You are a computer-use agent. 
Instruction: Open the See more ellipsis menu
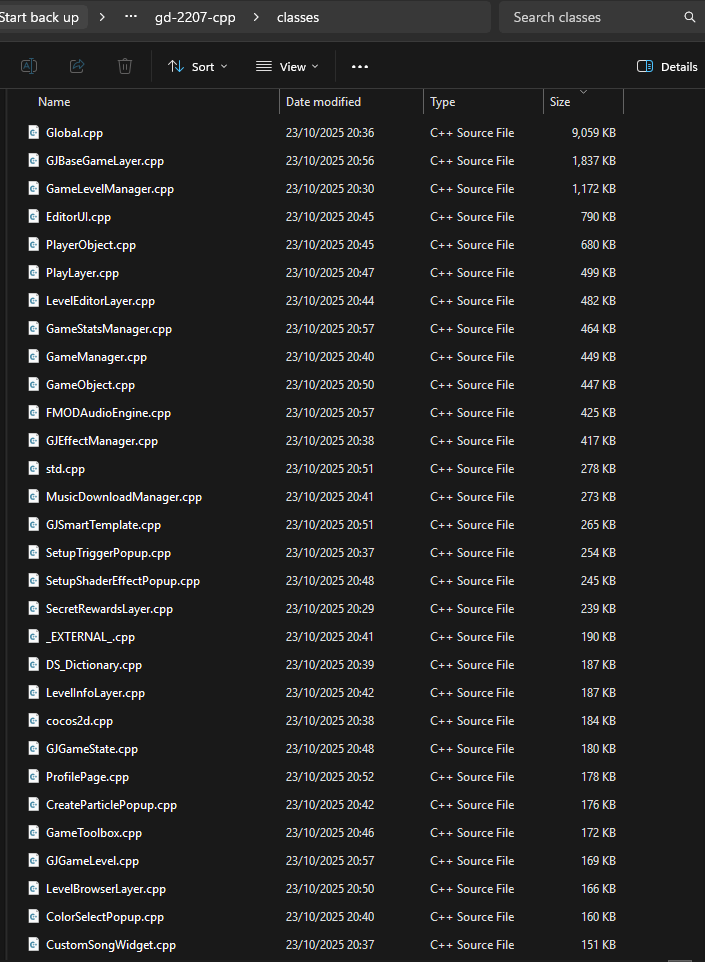click(360, 67)
